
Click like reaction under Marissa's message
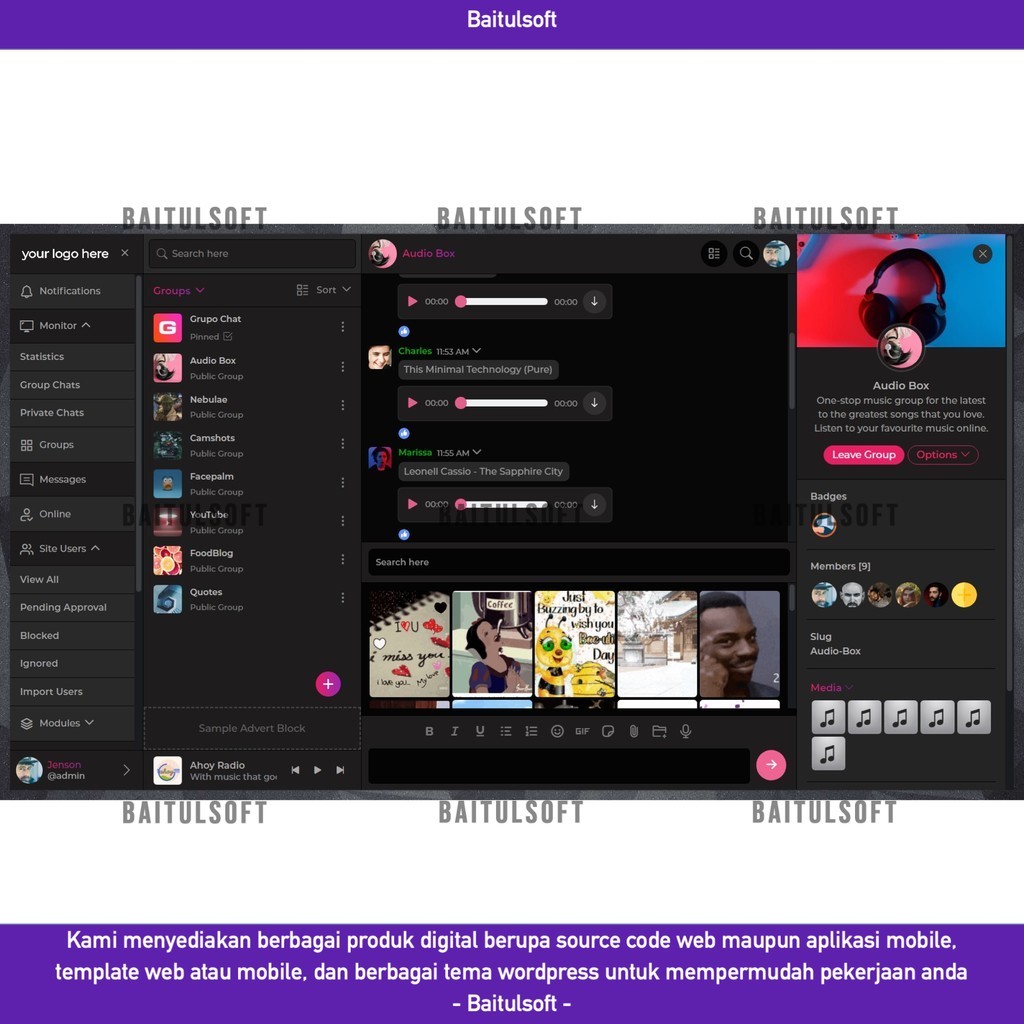point(404,534)
